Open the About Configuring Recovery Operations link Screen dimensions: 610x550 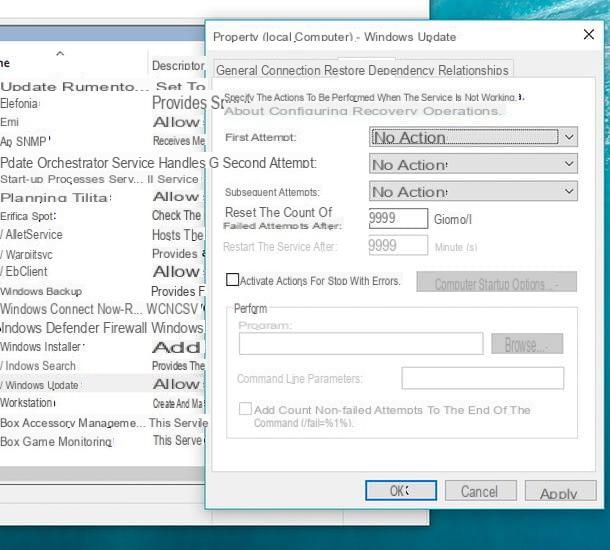pyautogui.click(x=363, y=111)
